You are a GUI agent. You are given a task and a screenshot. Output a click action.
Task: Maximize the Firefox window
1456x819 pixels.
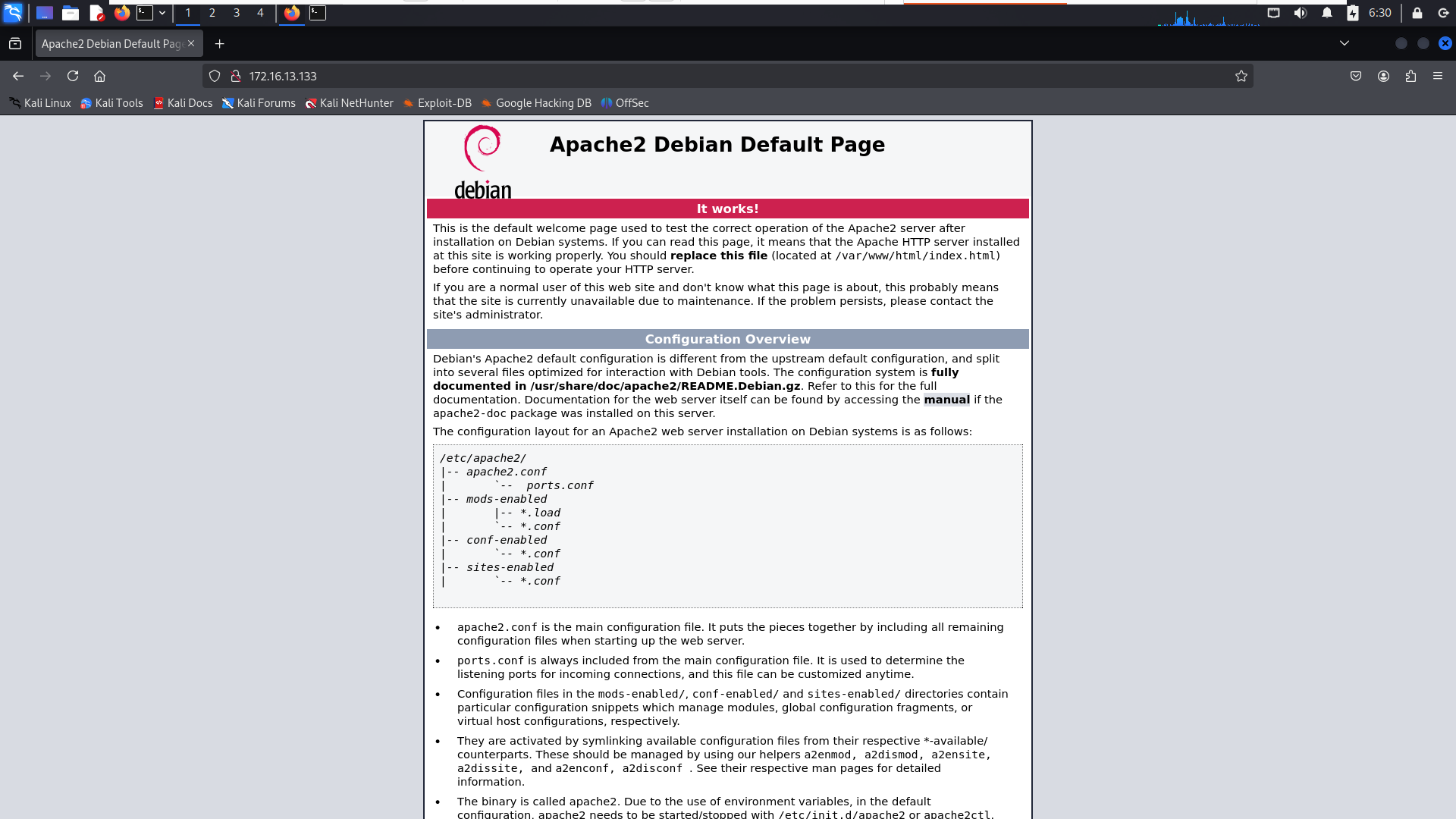point(1423,43)
